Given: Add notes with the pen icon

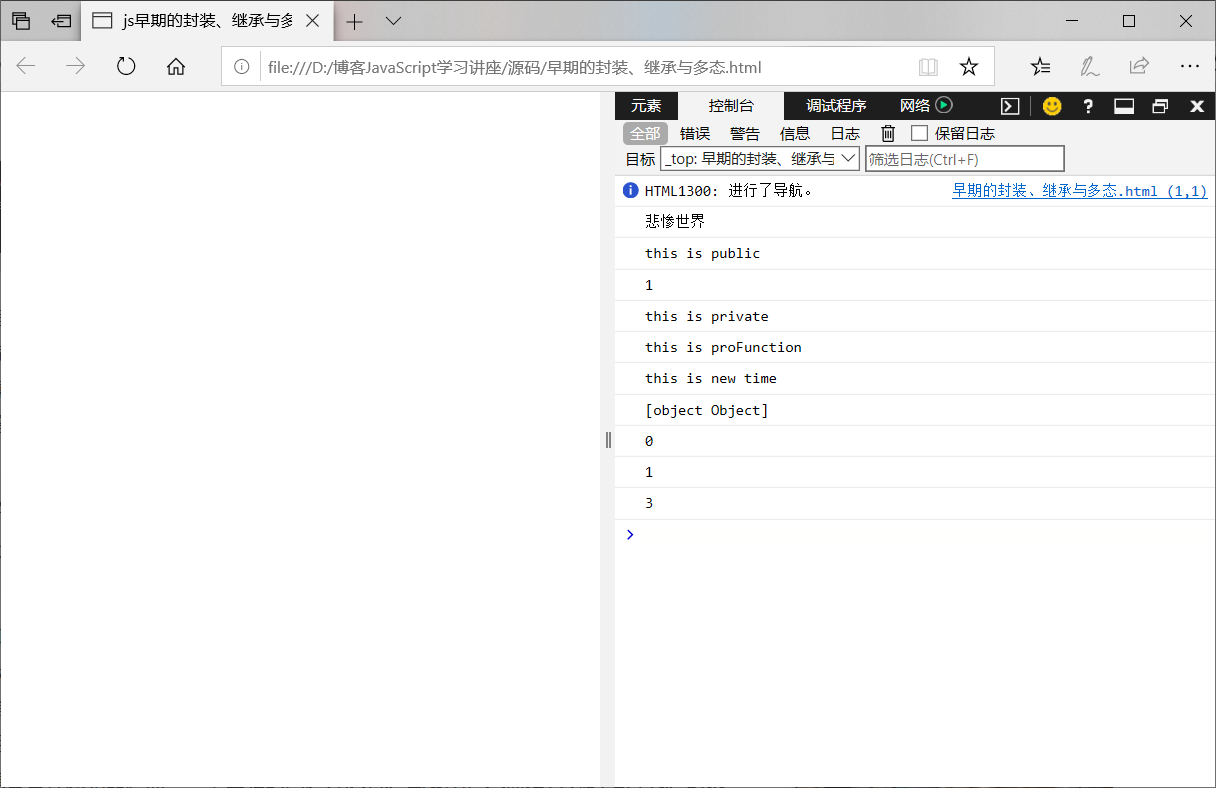Looking at the screenshot, I should [1090, 67].
